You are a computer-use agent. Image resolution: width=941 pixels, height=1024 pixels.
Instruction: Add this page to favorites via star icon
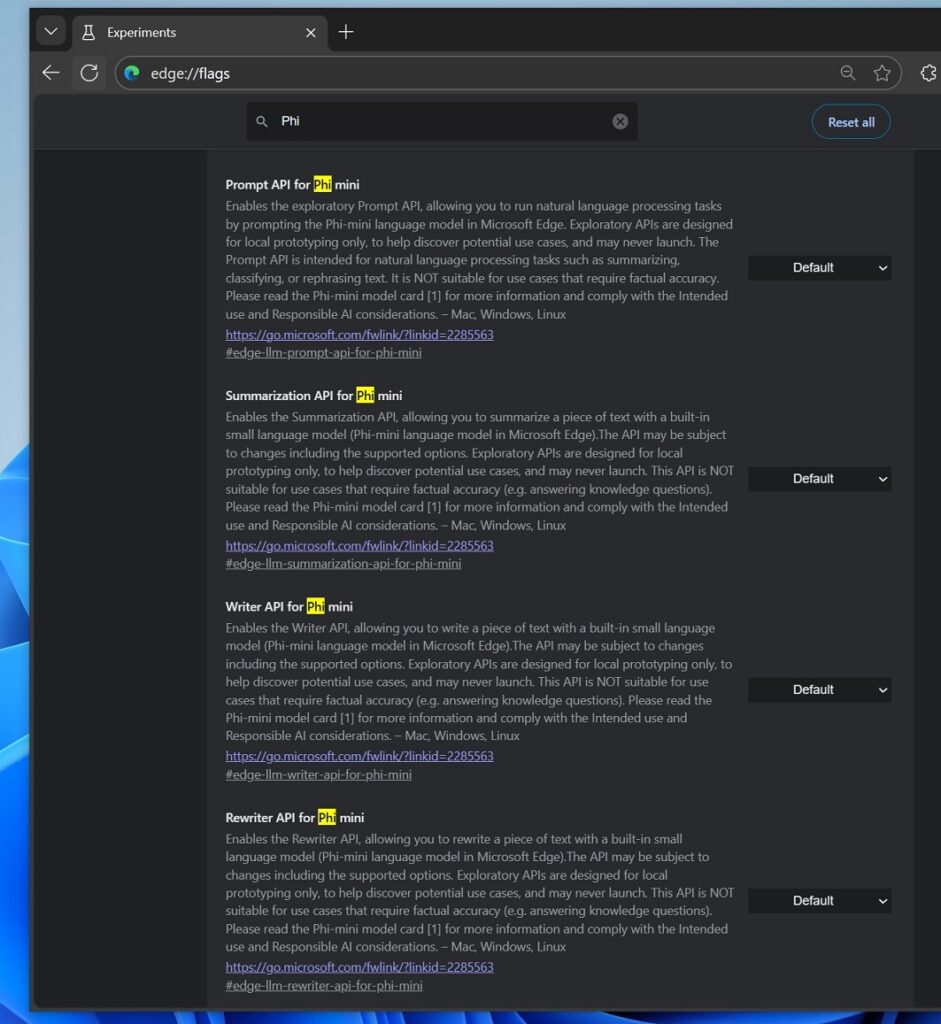[882, 72]
